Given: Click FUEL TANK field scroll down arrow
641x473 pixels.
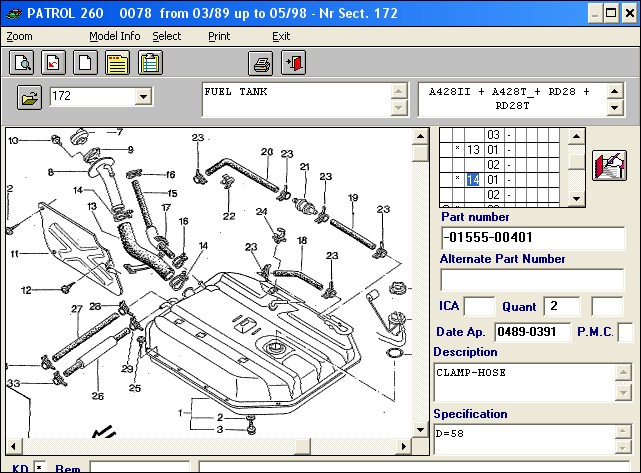Looking at the screenshot, I should pyautogui.click(x=399, y=108).
